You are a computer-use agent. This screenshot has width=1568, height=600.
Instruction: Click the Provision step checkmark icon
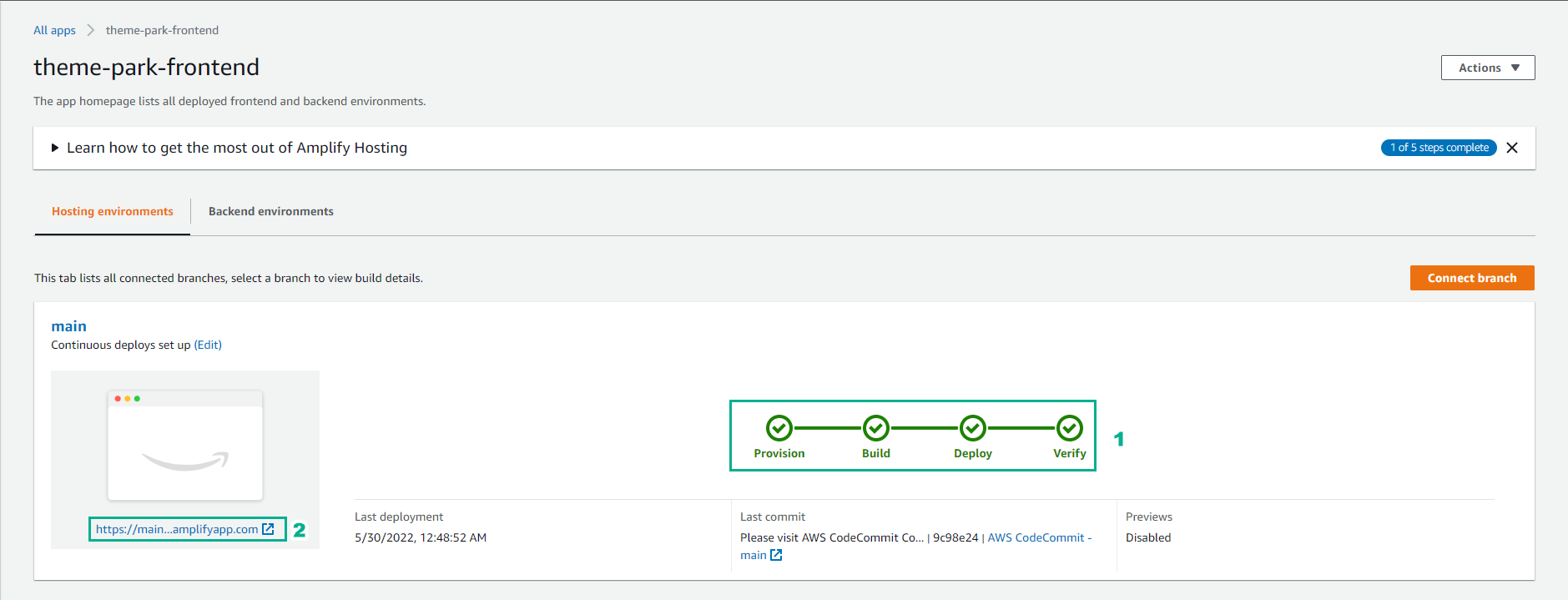coord(779,428)
